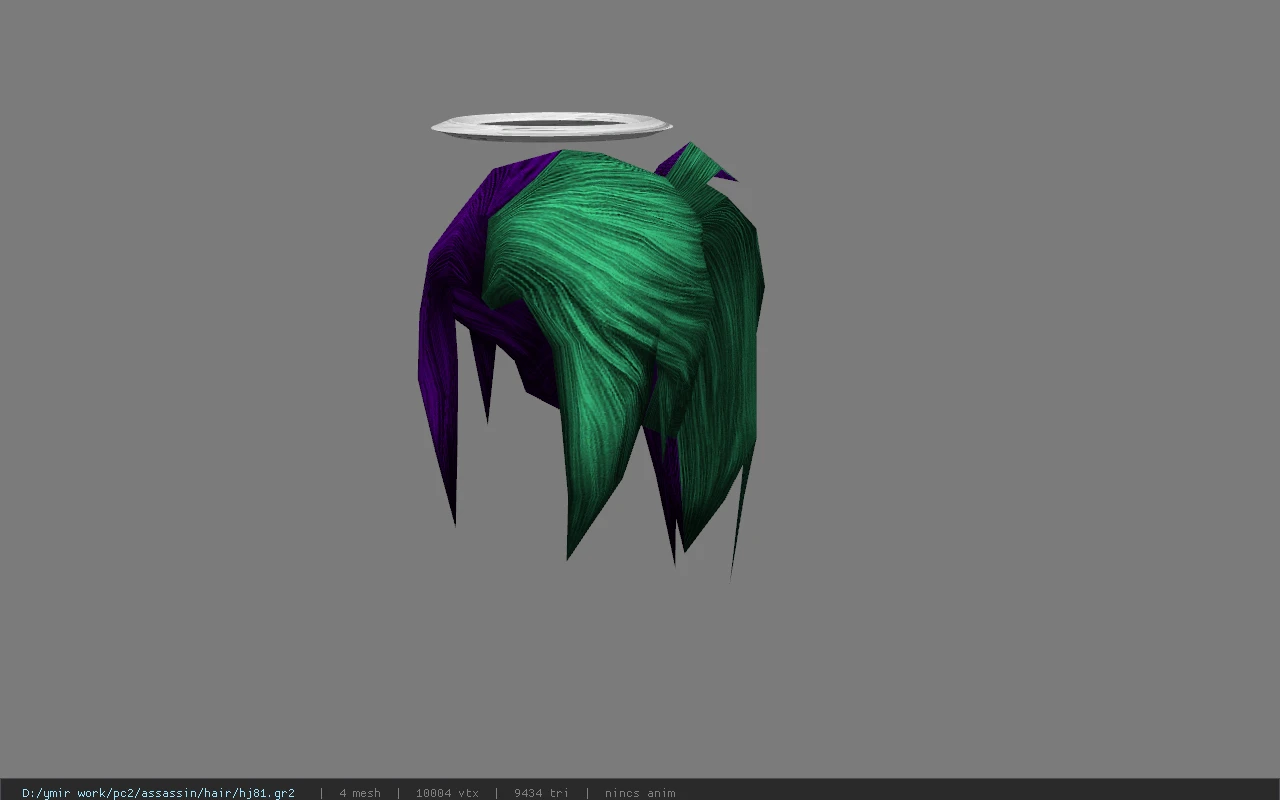Viewport: 1280px width, 800px height.
Task: Click the '9434 tri' triangle count
Action: (x=542, y=793)
